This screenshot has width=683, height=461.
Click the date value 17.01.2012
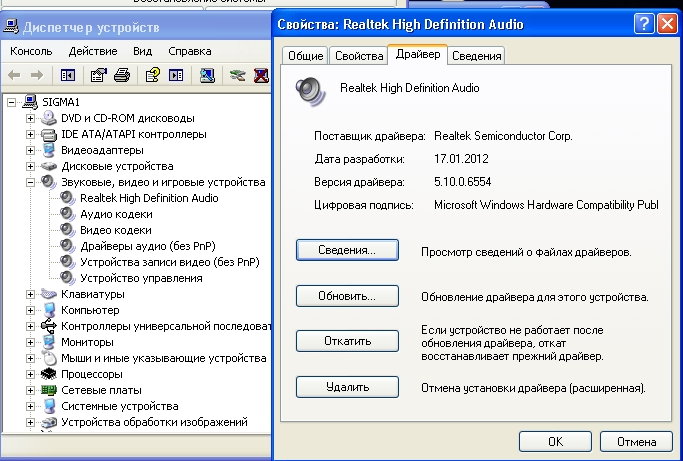461,159
